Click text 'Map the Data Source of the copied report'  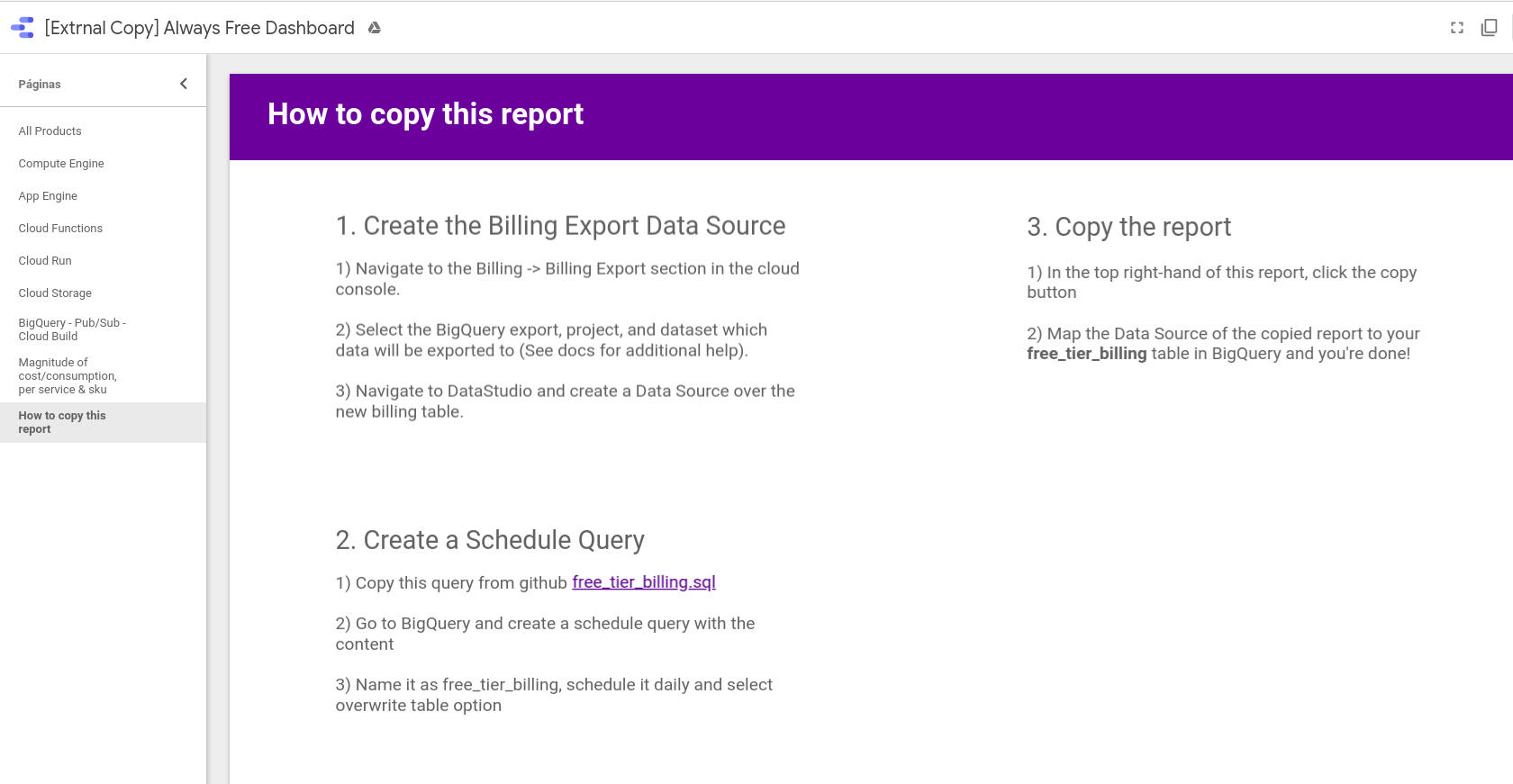pyautogui.click(x=1204, y=334)
